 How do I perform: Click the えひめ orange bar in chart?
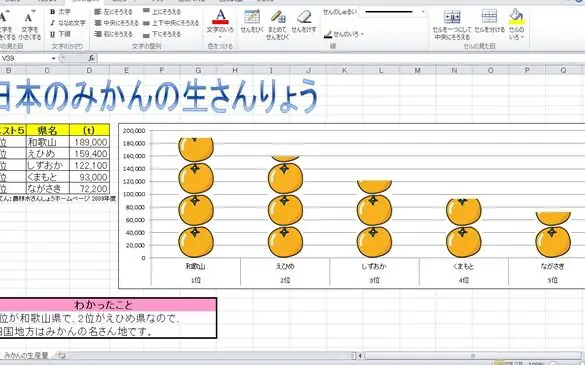point(285,207)
